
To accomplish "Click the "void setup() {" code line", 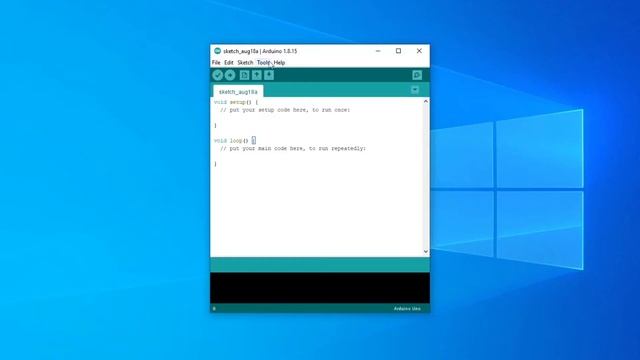I will (236, 102).
